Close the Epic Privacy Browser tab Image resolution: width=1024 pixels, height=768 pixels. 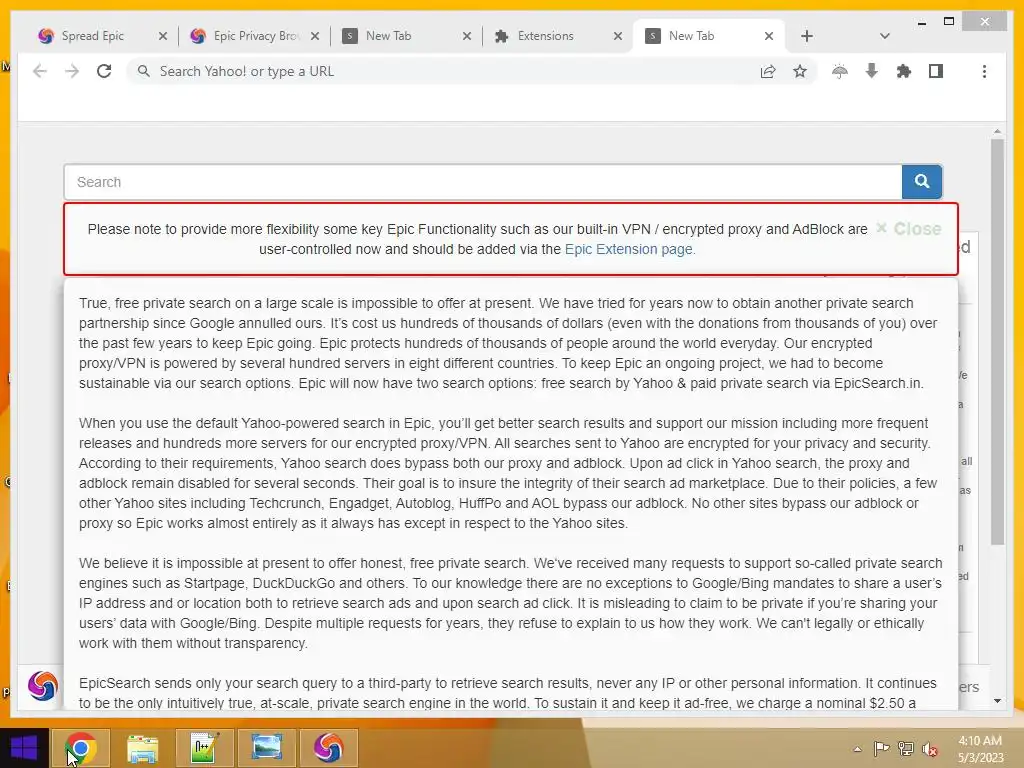tap(315, 36)
